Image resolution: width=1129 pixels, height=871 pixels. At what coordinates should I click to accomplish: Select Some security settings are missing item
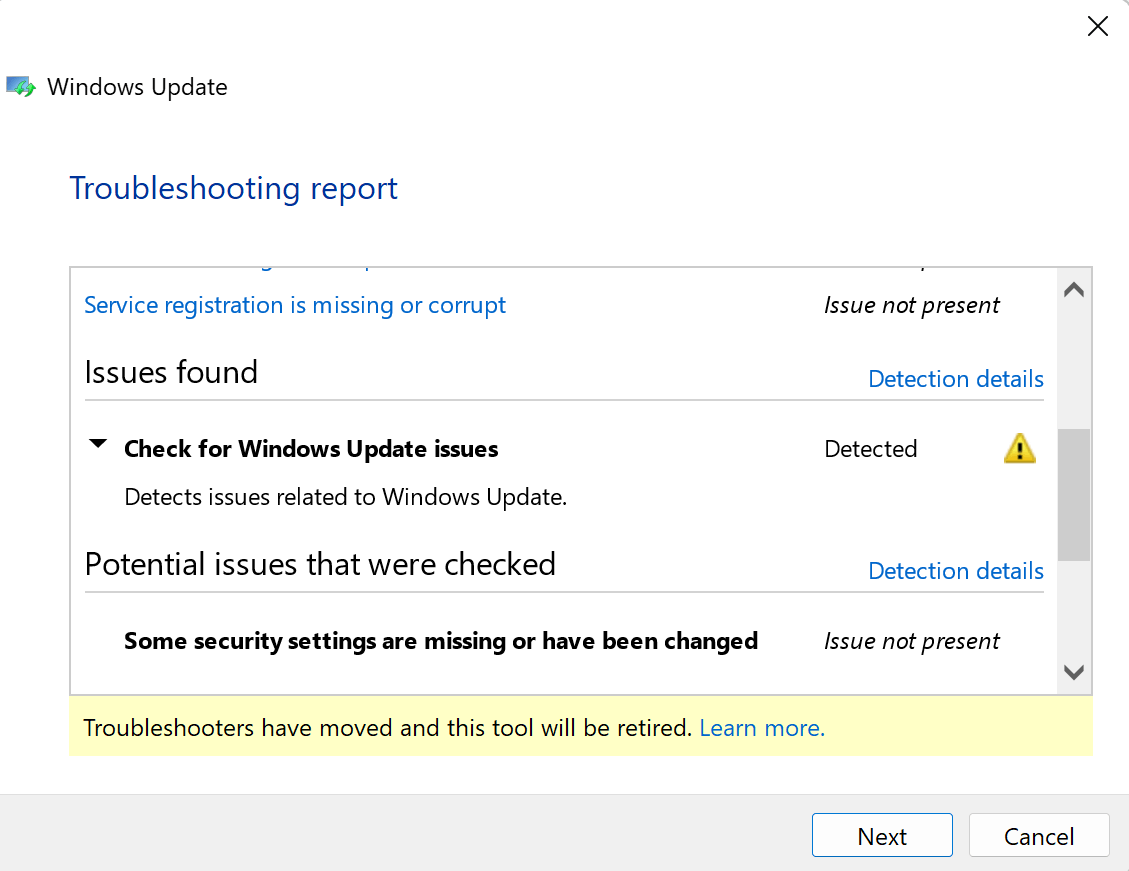(x=441, y=641)
